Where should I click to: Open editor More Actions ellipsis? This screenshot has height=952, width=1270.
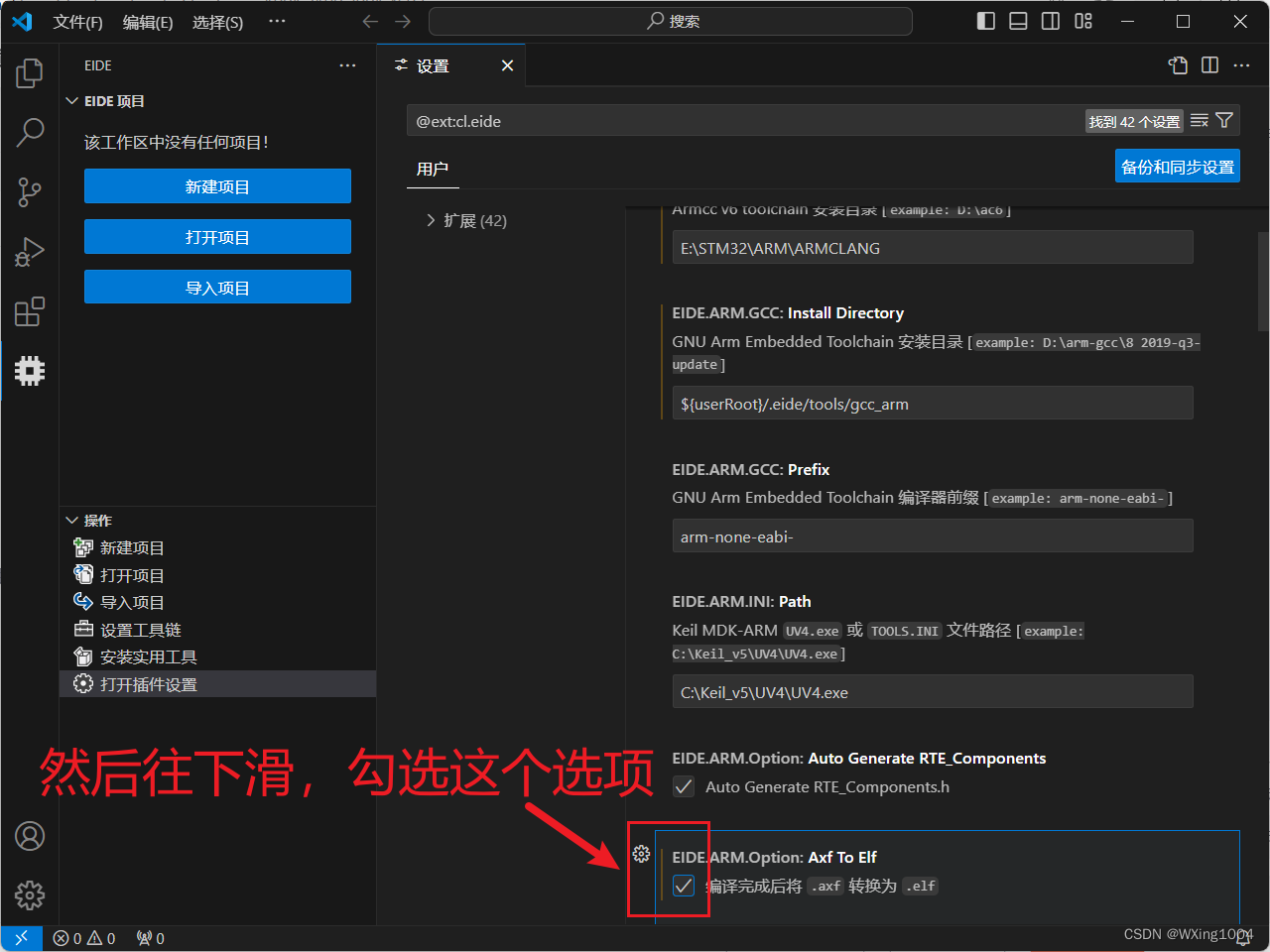1241,65
